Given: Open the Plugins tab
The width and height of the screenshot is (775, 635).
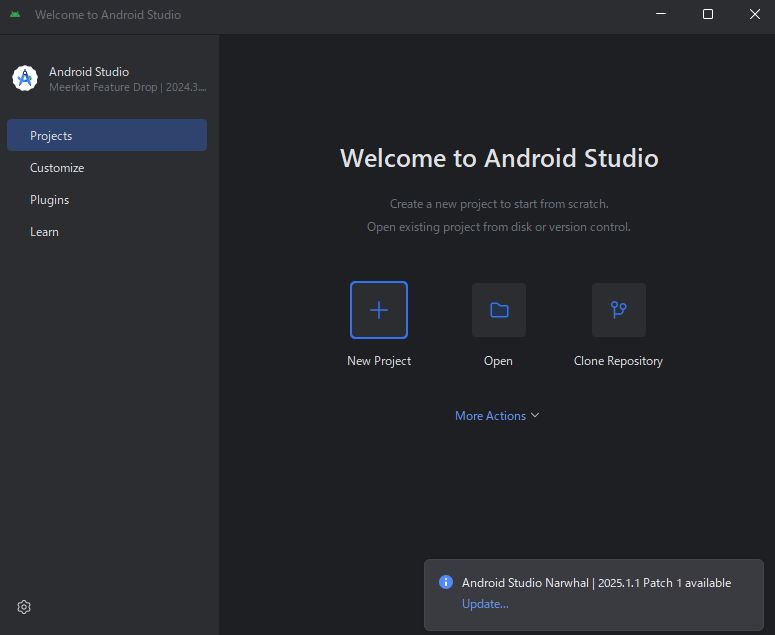Looking at the screenshot, I should coord(107,200).
